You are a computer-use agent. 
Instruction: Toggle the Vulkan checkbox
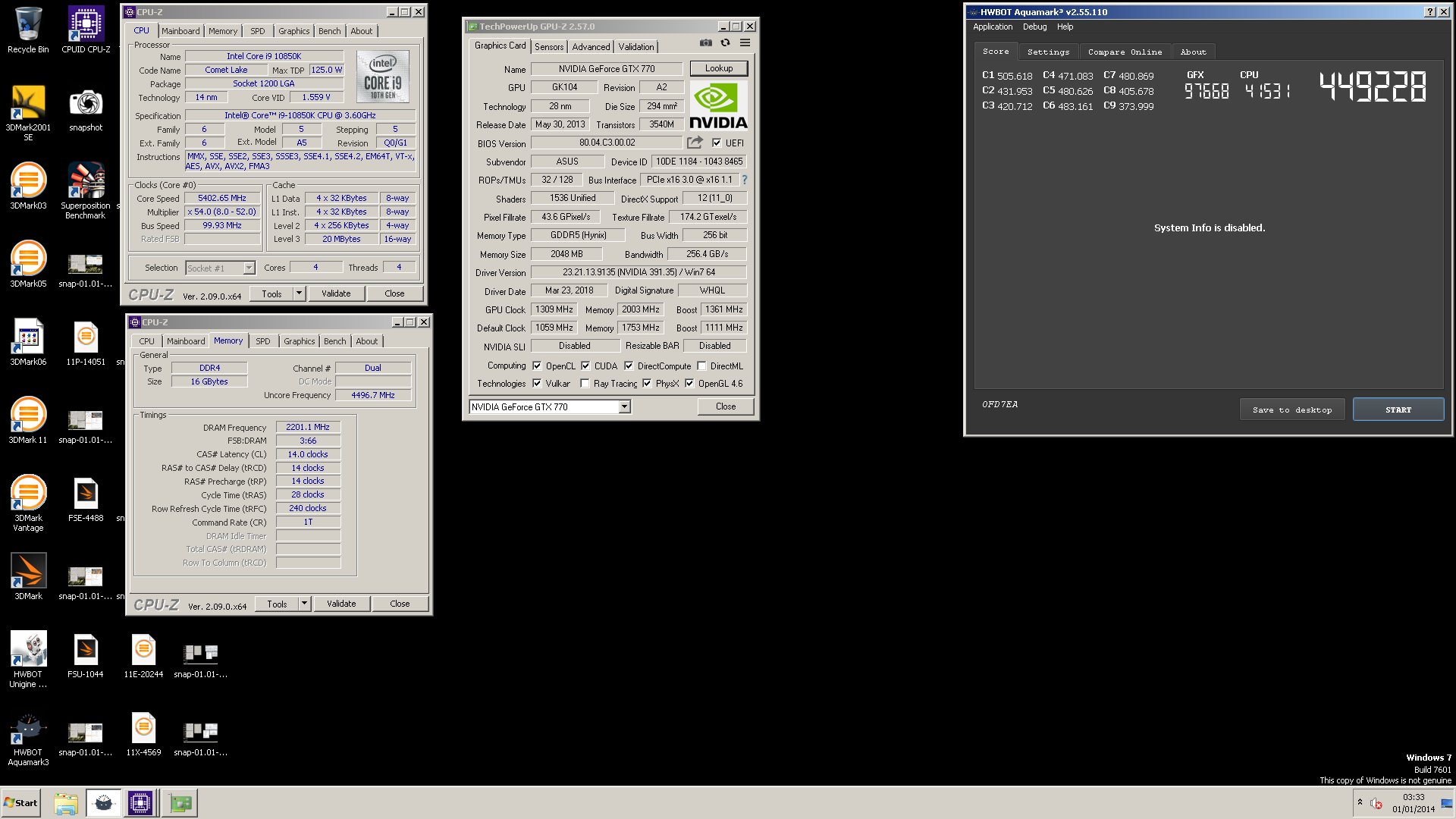[537, 384]
